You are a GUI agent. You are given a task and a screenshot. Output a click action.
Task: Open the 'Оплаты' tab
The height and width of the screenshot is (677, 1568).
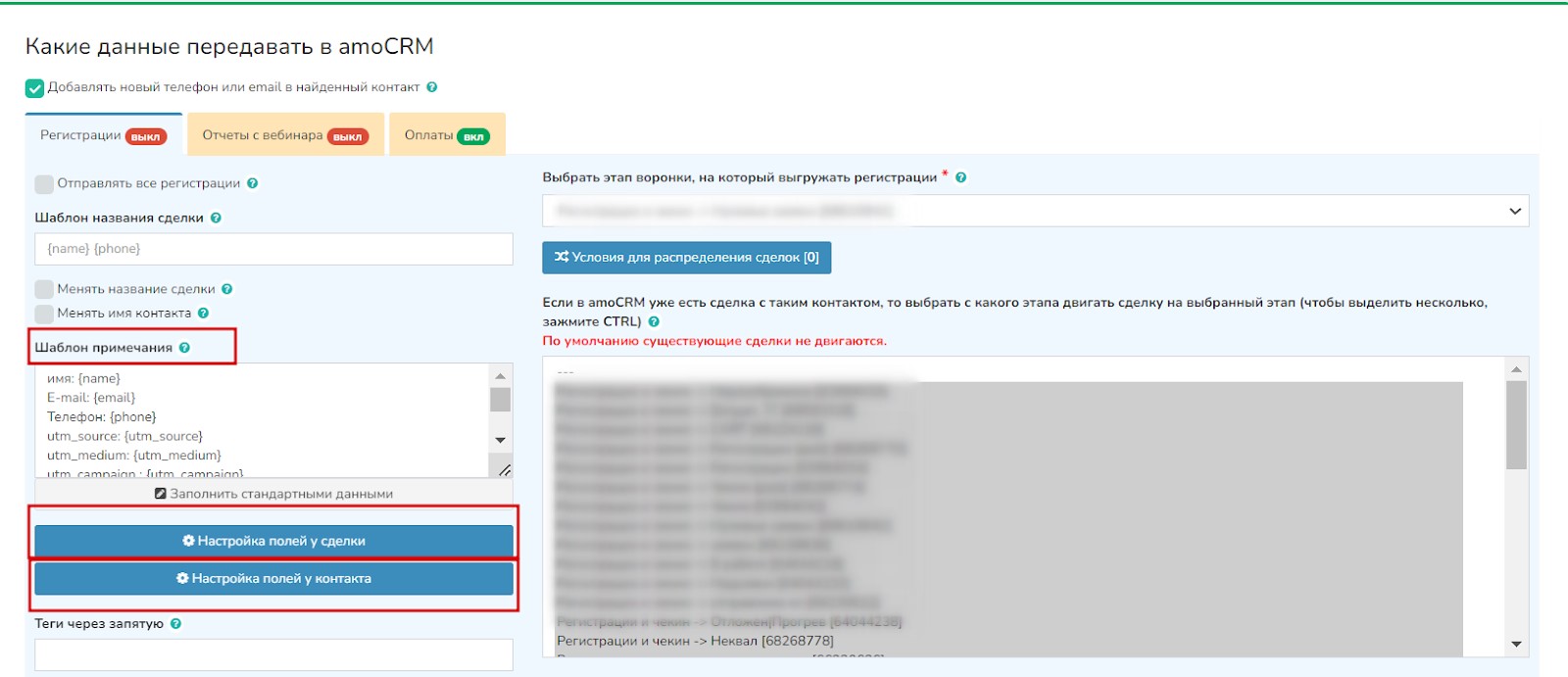(x=446, y=135)
